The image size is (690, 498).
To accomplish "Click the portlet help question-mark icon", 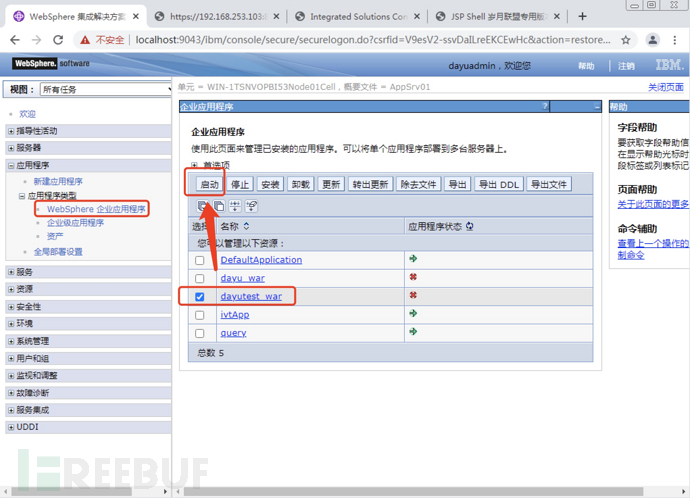I will point(545,106).
